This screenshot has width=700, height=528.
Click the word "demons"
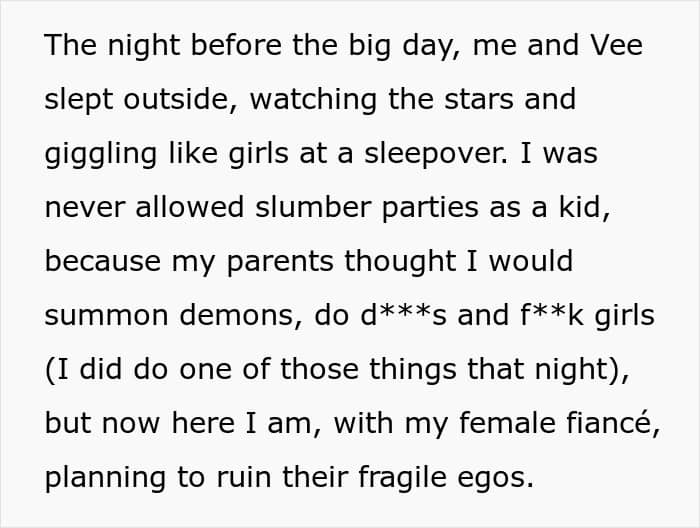[x=234, y=316]
